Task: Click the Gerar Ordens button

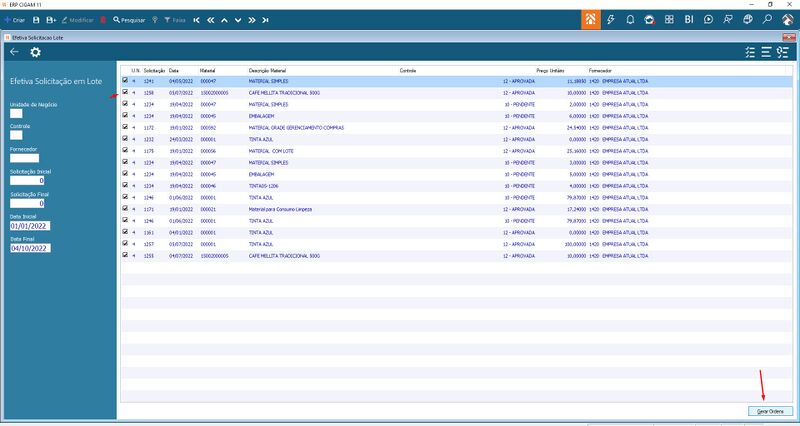Action: [x=770, y=411]
